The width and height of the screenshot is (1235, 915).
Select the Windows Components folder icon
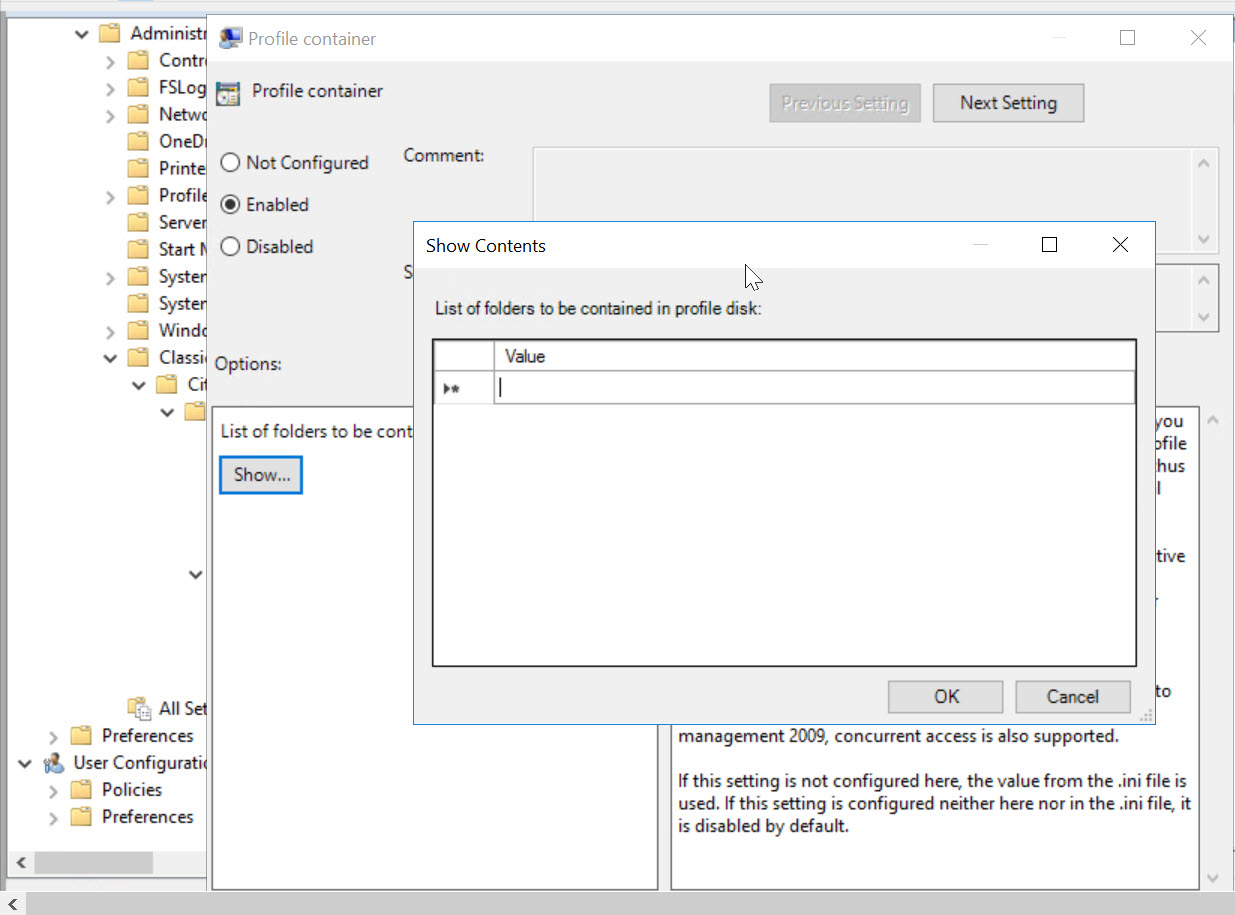tap(139, 330)
